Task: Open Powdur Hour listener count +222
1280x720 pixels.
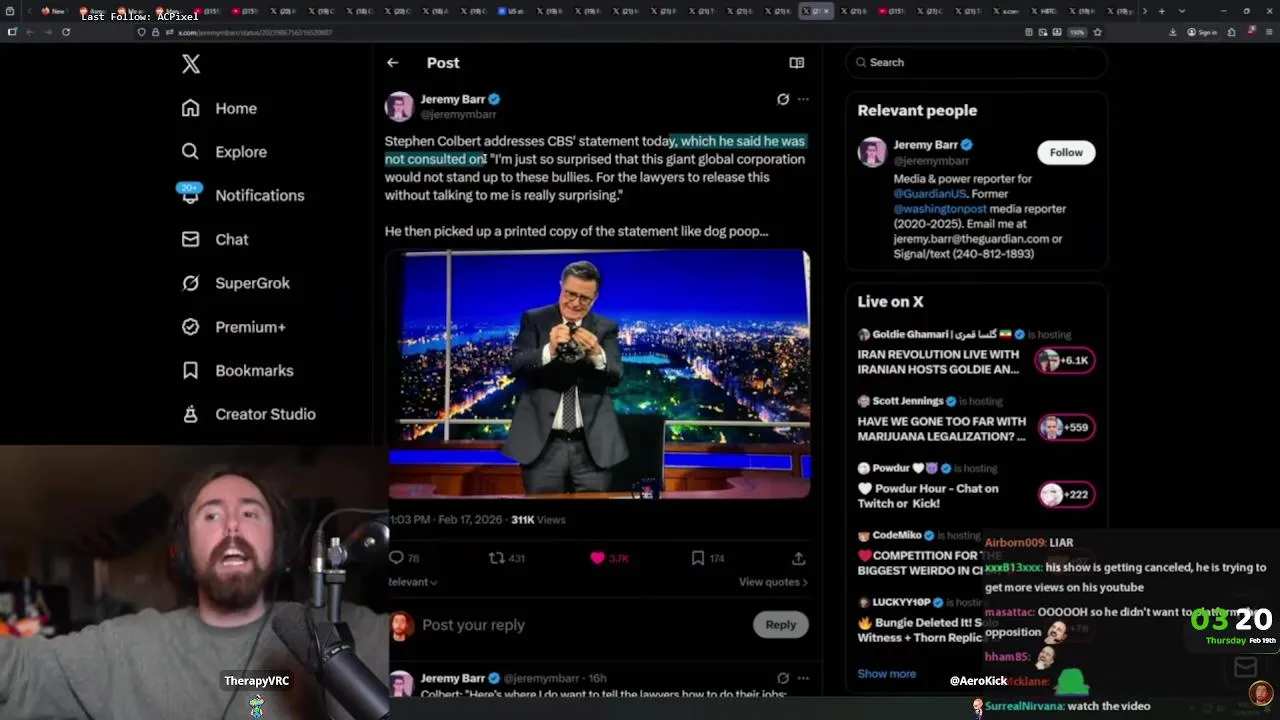Action: 1065,494
